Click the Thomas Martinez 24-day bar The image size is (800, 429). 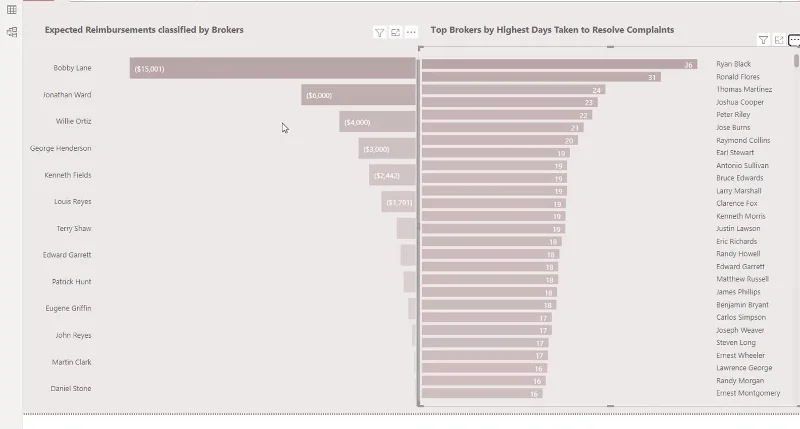(513, 90)
